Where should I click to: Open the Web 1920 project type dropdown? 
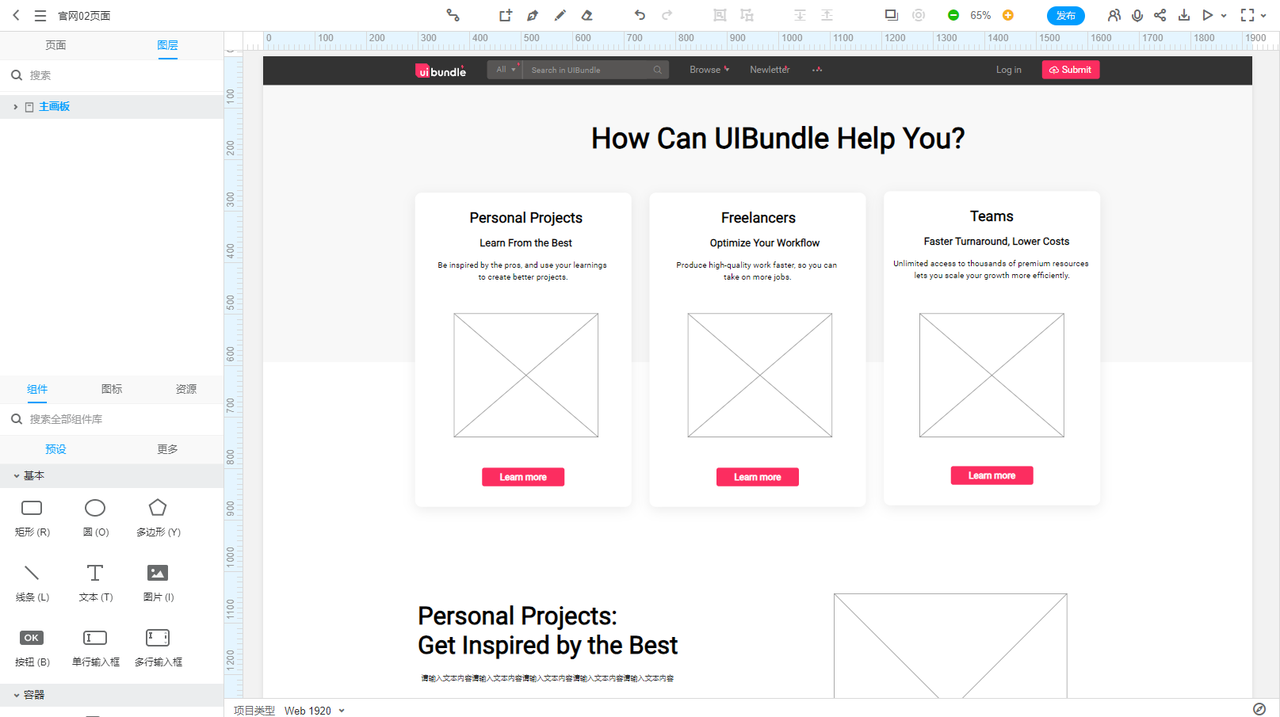(314, 710)
